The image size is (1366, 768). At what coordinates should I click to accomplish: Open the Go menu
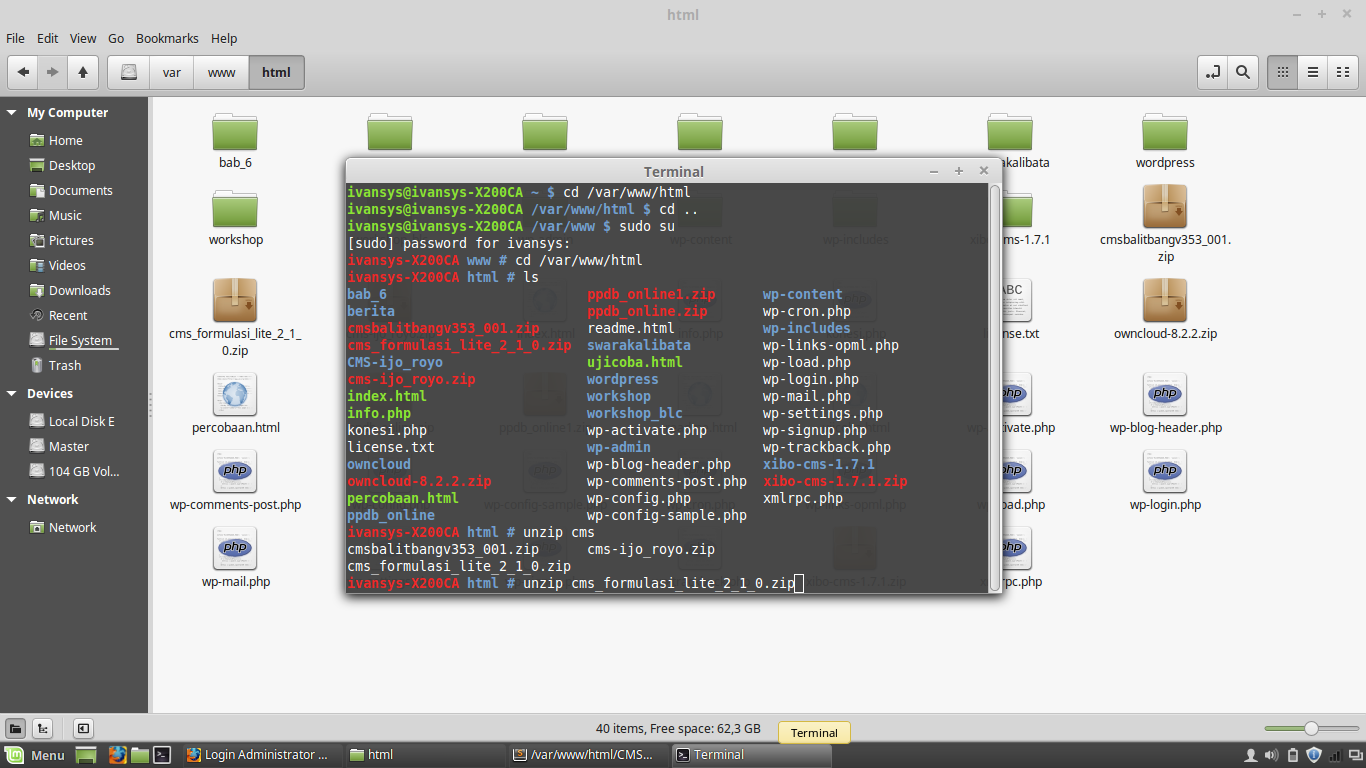pos(116,38)
